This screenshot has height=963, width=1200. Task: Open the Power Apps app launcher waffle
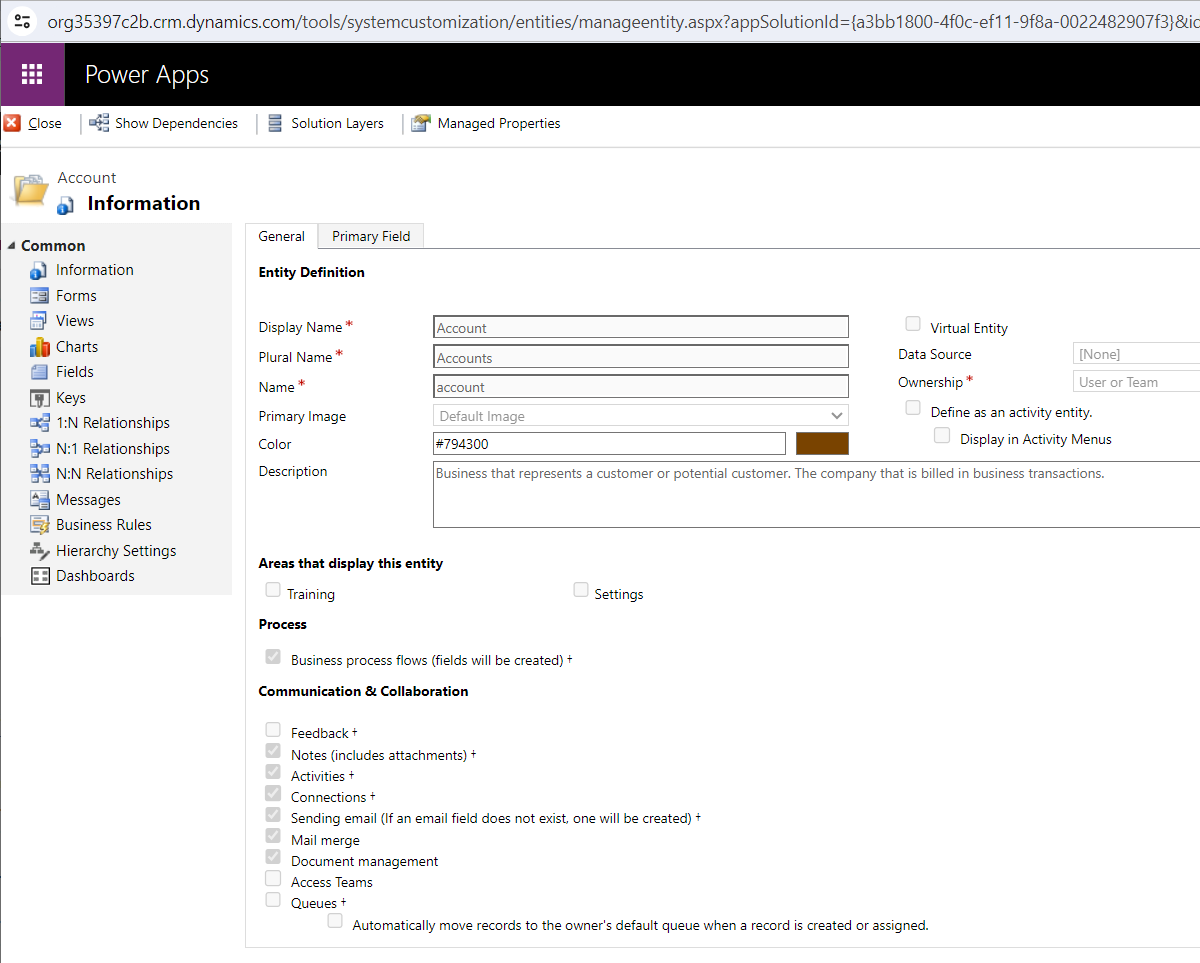pyautogui.click(x=32, y=74)
